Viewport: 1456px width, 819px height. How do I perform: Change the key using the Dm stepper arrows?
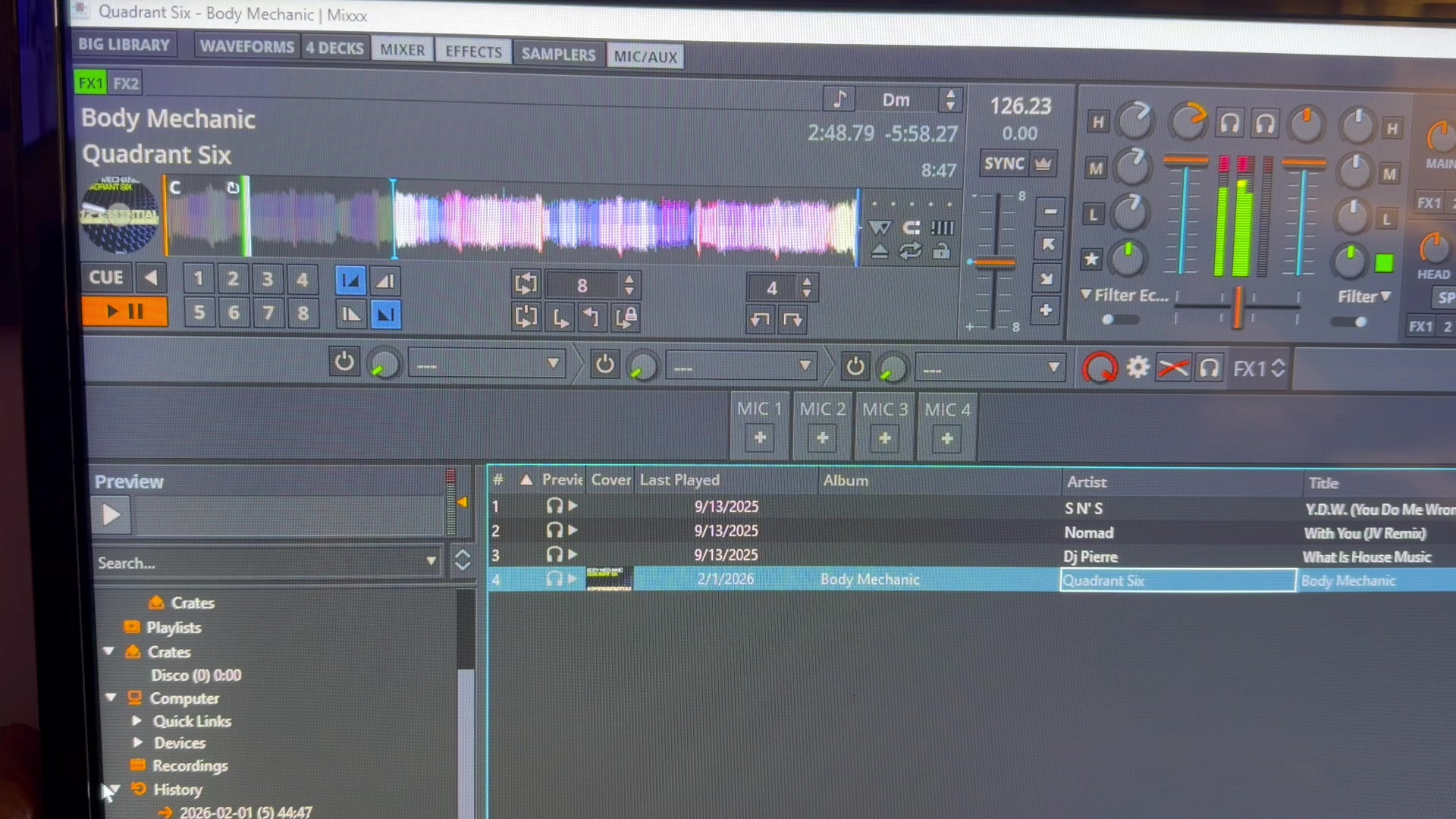pos(949,99)
